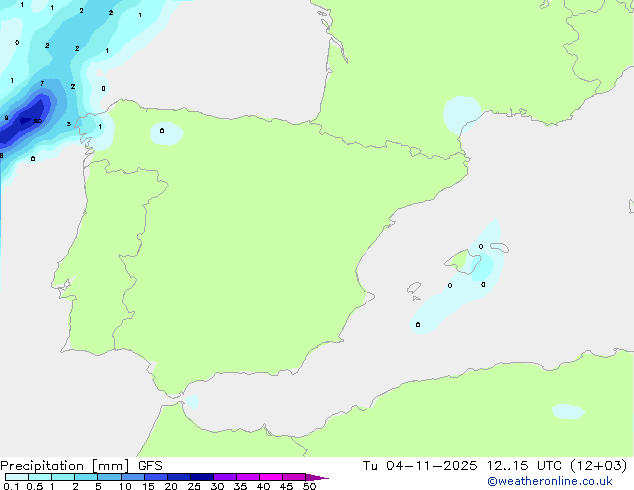This screenshot has height=490, width=634.
Task: Select the 30–35 mm purple legend swatch
Action: pos(224,477)
